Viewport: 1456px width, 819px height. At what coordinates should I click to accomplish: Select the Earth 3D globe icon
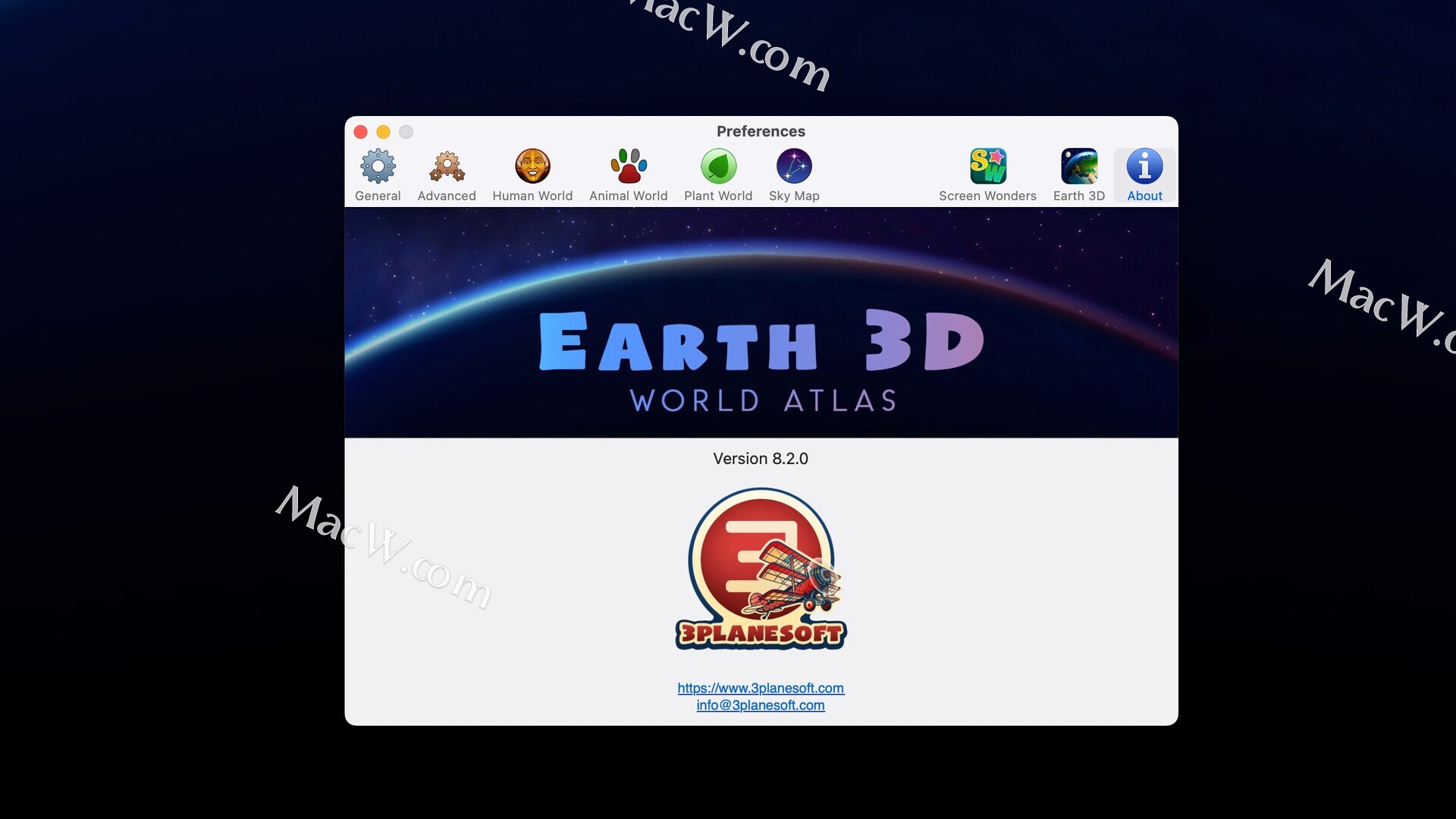[x=1078, y=175]
